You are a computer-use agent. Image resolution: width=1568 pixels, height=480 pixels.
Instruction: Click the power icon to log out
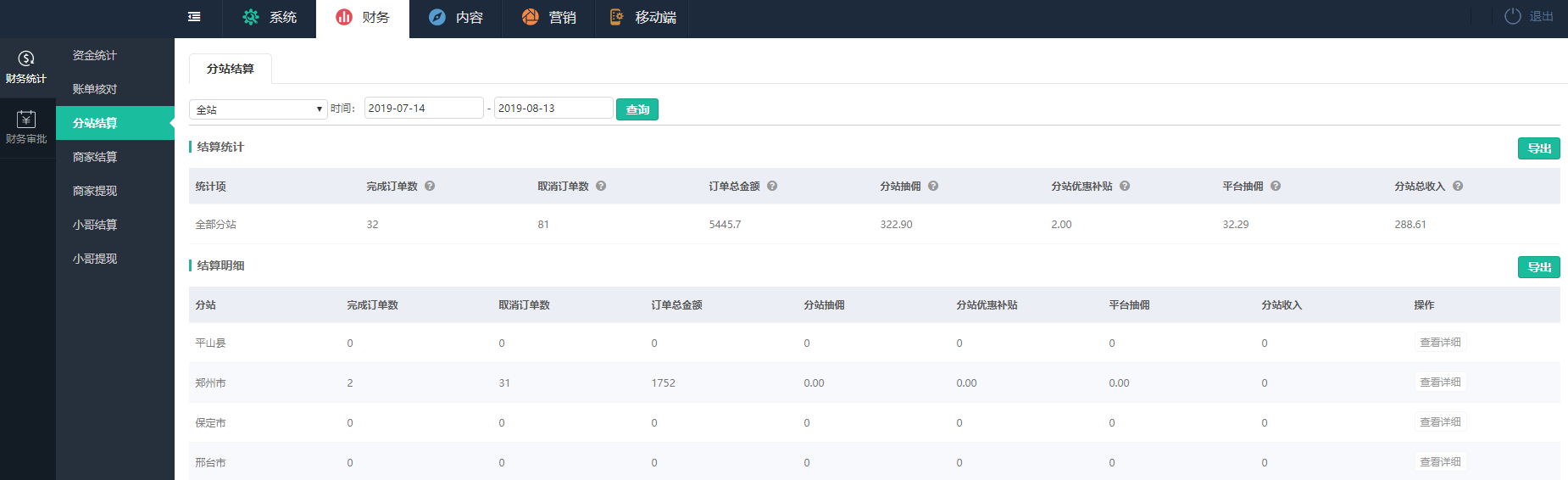pos(1512,16)
